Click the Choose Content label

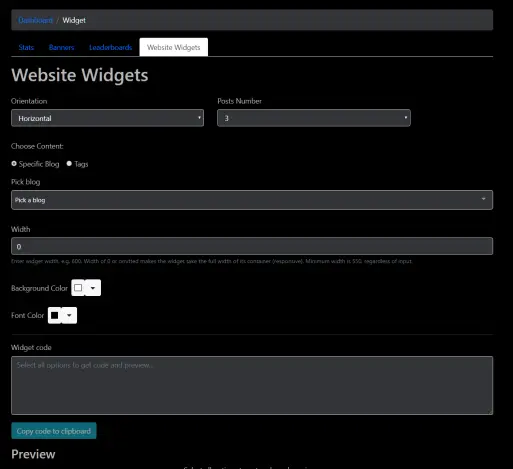(x=37, y=146)
